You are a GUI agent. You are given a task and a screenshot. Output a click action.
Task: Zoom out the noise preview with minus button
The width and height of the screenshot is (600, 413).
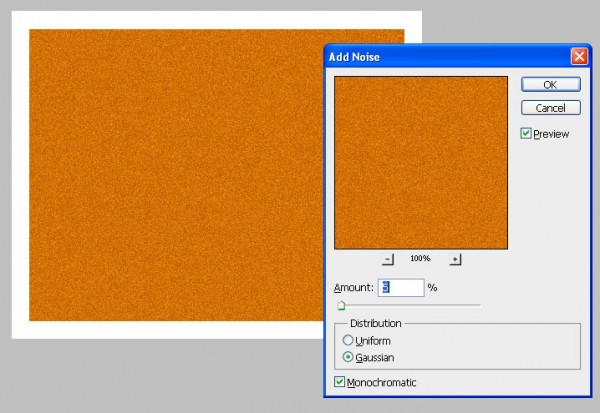point(388,259)
